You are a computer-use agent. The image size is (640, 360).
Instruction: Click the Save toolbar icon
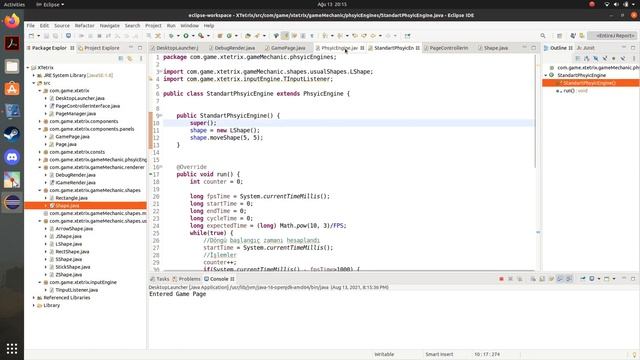[47, 36]
